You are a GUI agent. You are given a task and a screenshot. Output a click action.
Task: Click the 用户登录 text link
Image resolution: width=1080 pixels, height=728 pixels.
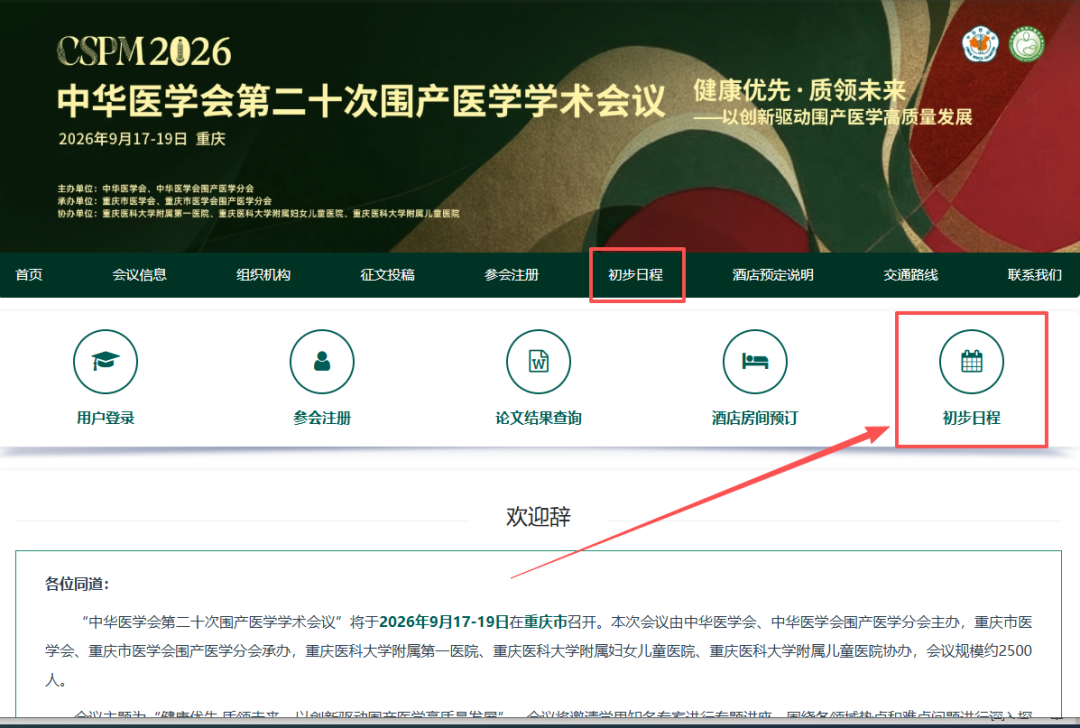[x=105, y=418]
